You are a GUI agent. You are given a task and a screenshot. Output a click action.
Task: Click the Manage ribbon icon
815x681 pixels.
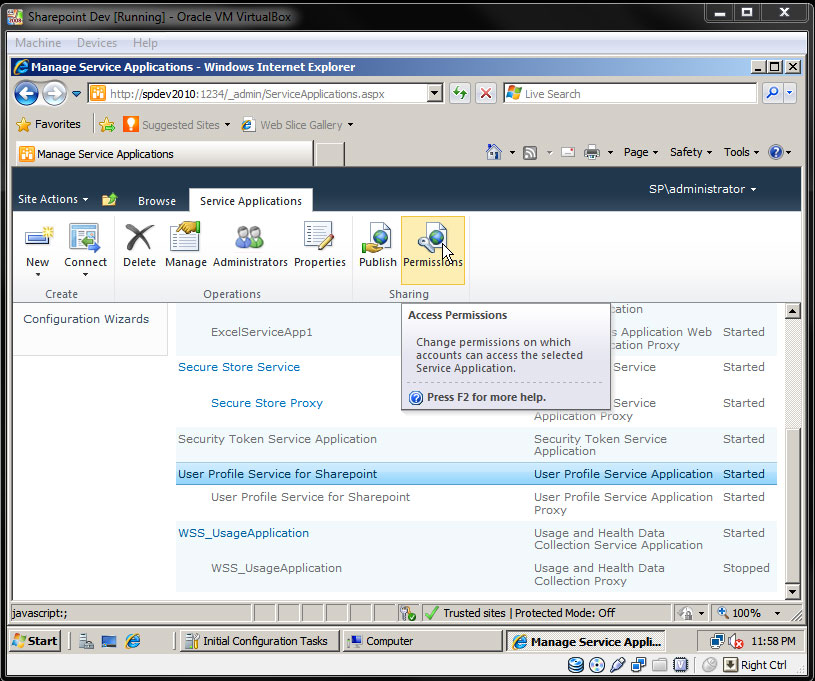point(186,238)
